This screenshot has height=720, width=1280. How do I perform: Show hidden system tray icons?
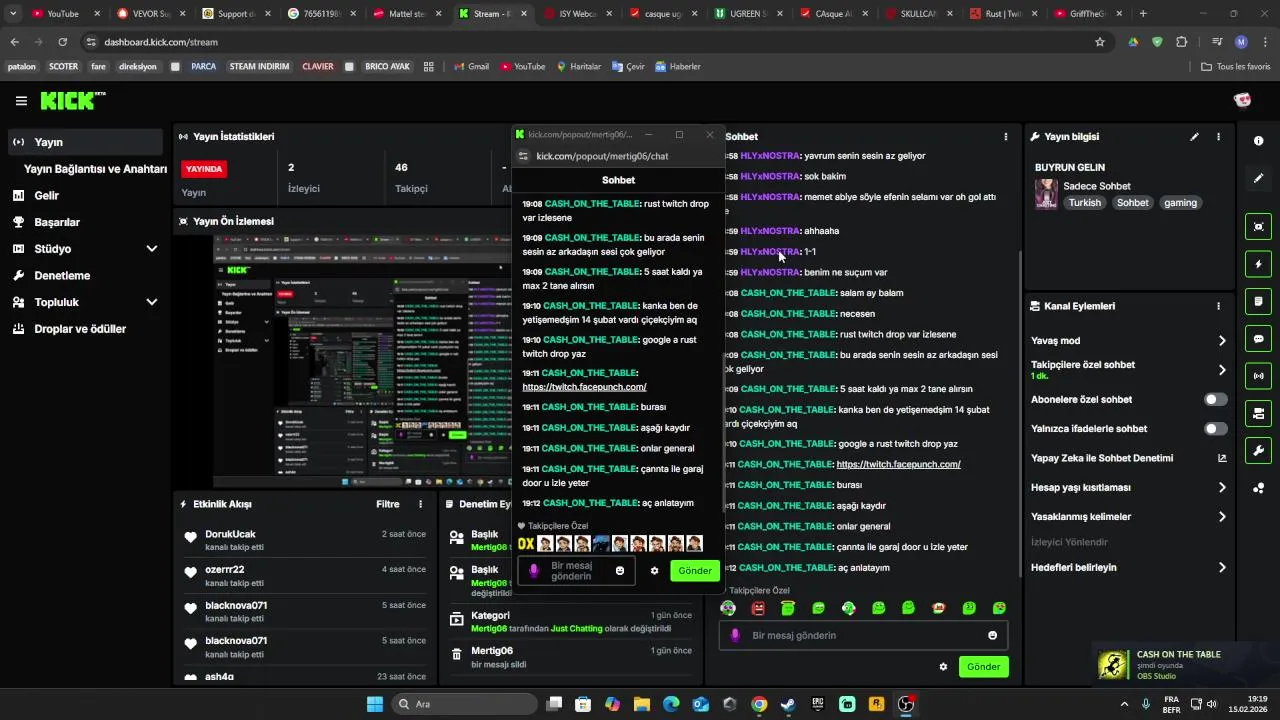[1124, 704]
